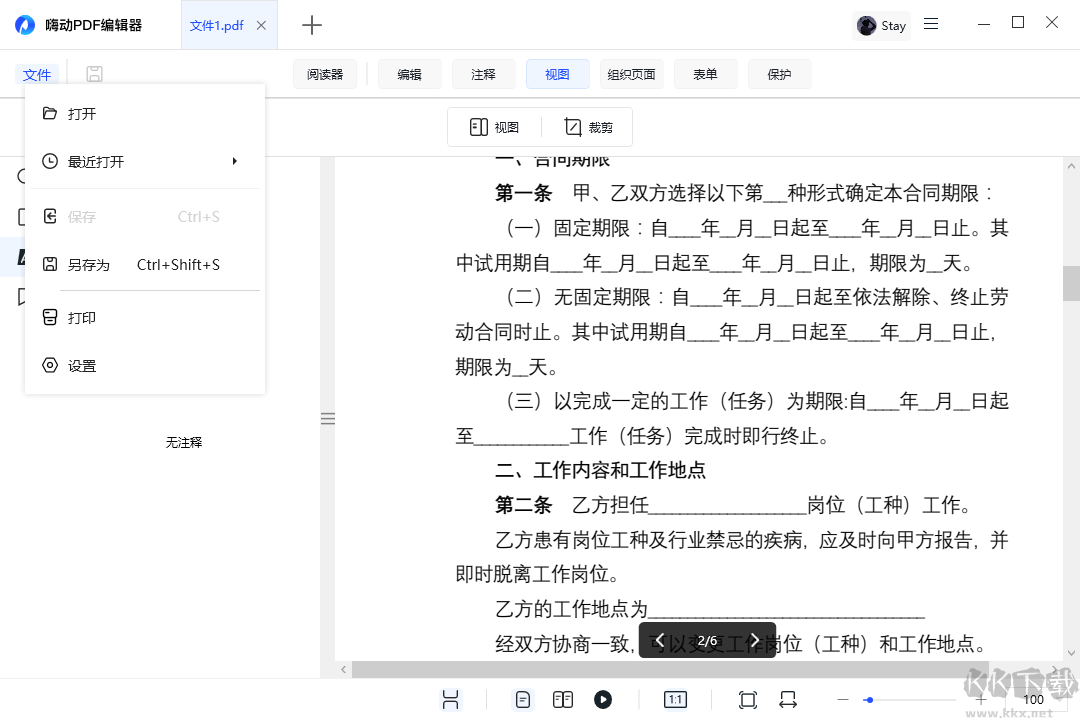The image size is (1080, 720).
Task: Zoom out with minus button
Action: 843,700
